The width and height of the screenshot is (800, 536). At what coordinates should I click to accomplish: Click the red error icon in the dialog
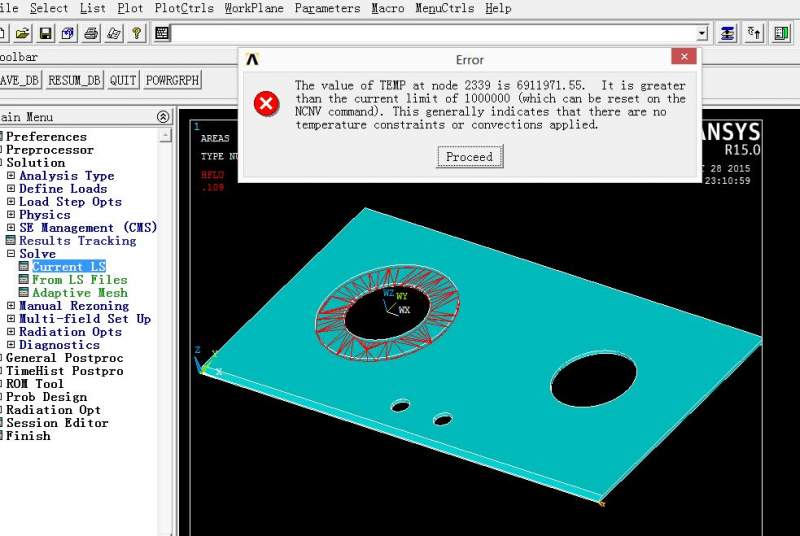tap(266, 104)
